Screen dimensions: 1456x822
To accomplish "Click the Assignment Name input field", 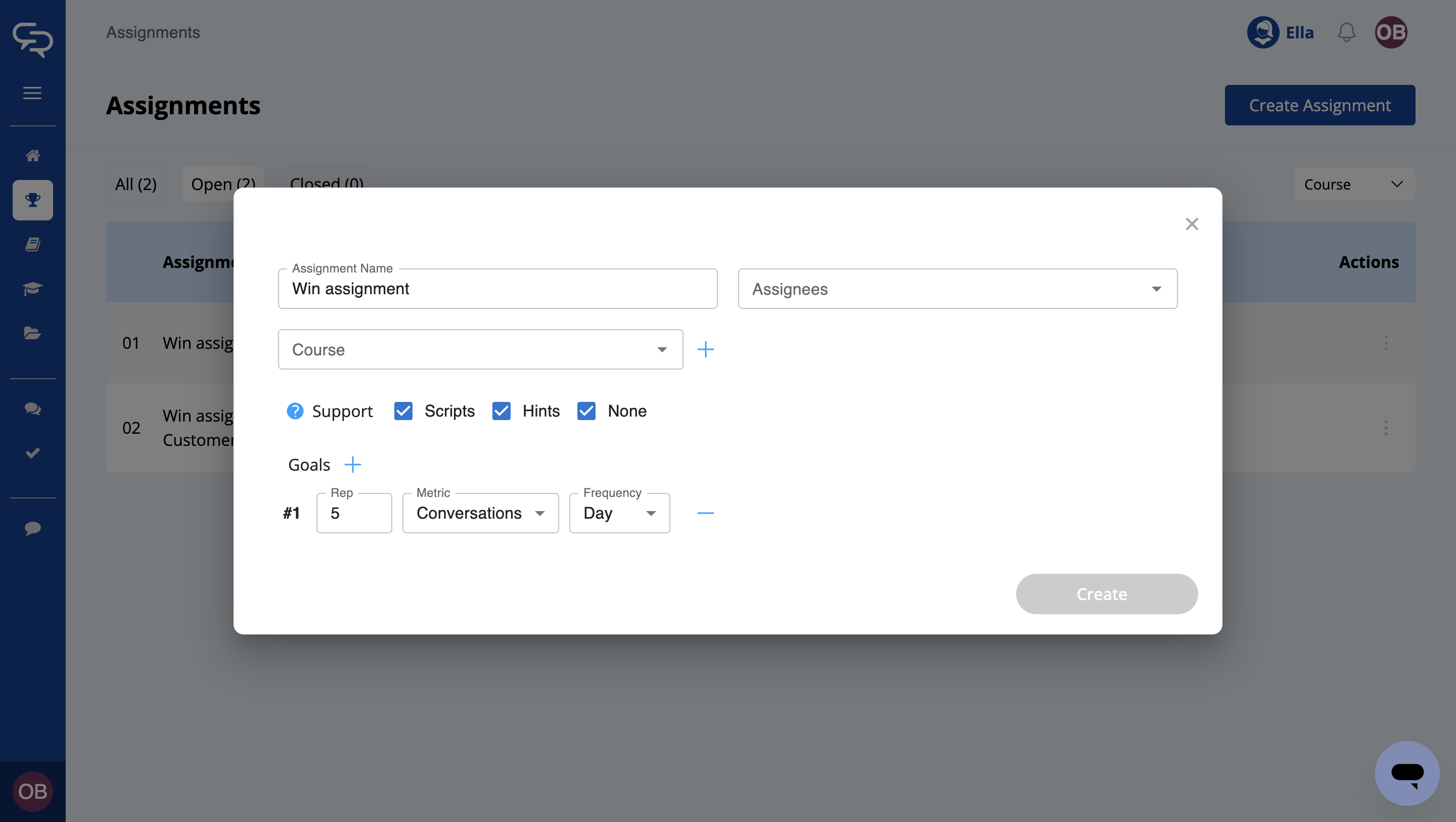I will click(x=497, y=289).
